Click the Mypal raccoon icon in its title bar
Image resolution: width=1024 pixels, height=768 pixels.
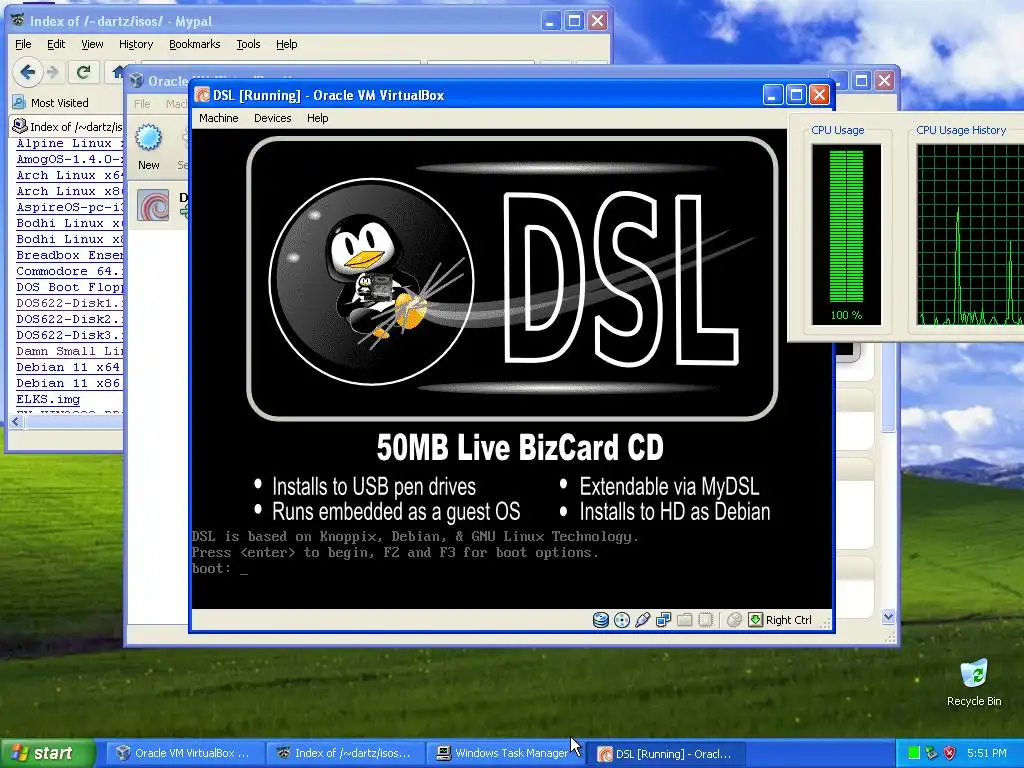(x=18, y=21)
